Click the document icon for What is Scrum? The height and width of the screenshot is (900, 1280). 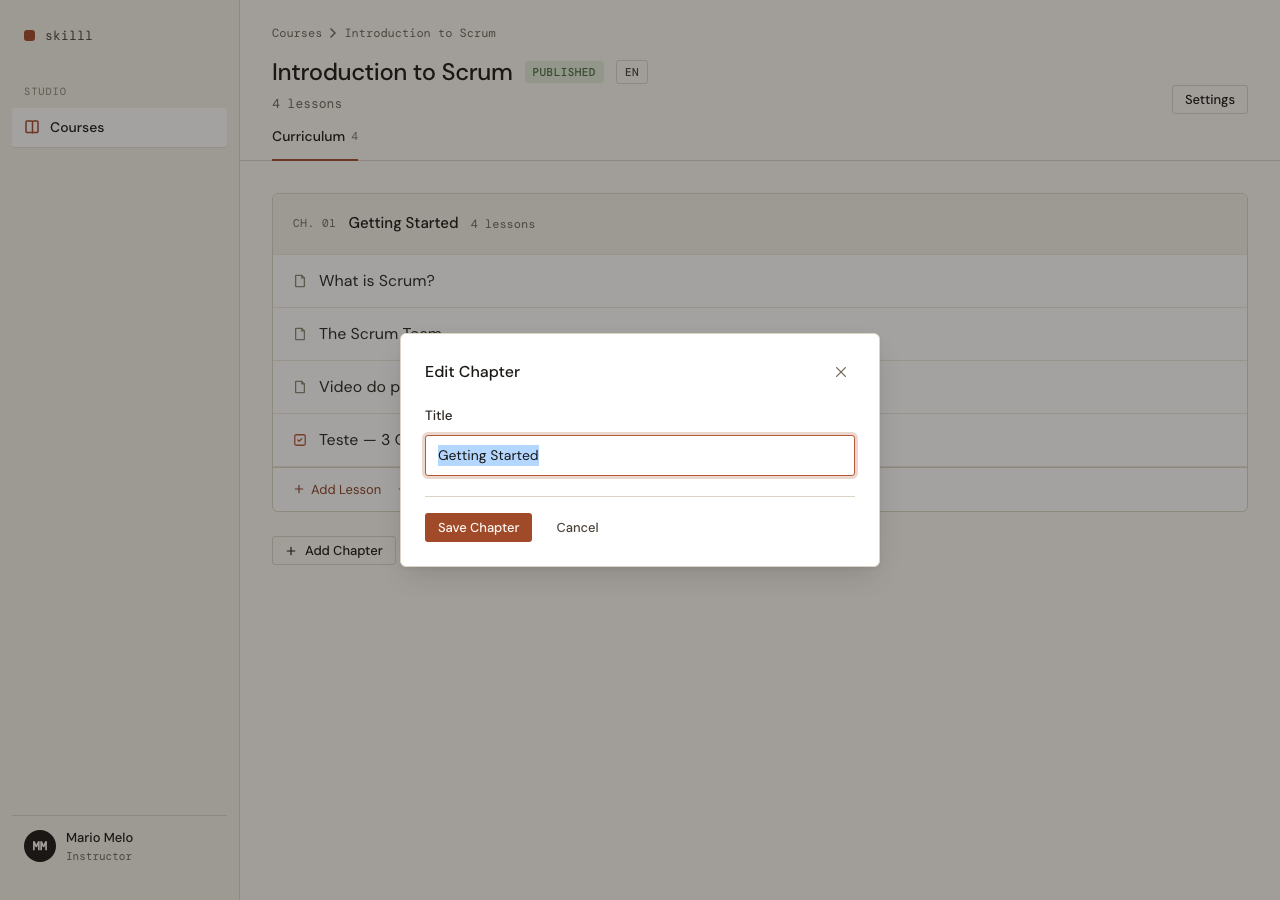point(300,281)
